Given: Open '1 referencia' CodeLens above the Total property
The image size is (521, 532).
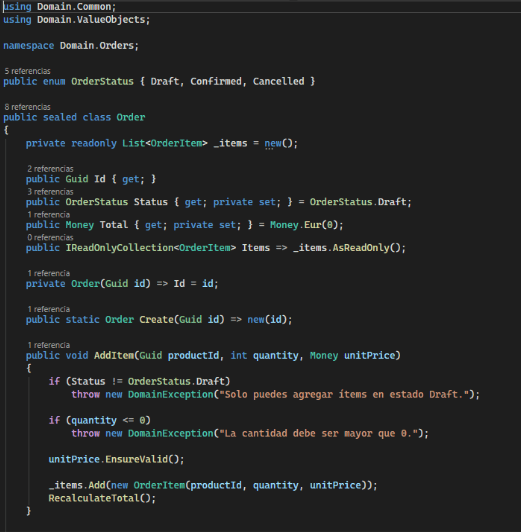Looking at the screenshot, I should (x=49, y=215).
